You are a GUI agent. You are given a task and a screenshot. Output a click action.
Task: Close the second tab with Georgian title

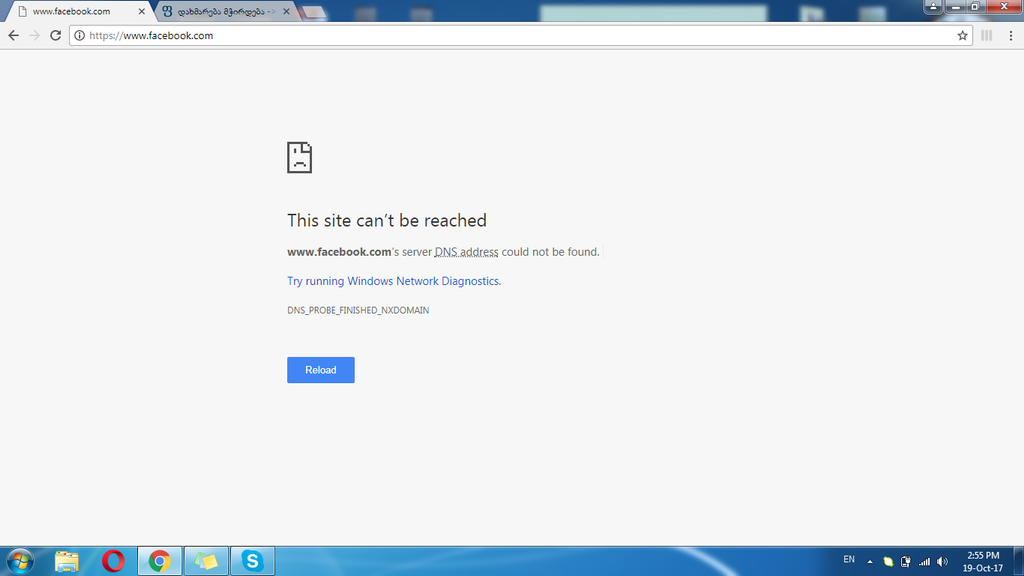[286, 11]
